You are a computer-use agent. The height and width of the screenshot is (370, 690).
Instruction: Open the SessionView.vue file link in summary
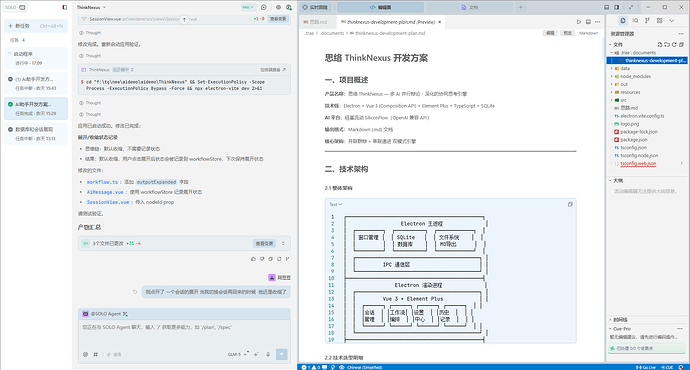click(x=108, y=202)
